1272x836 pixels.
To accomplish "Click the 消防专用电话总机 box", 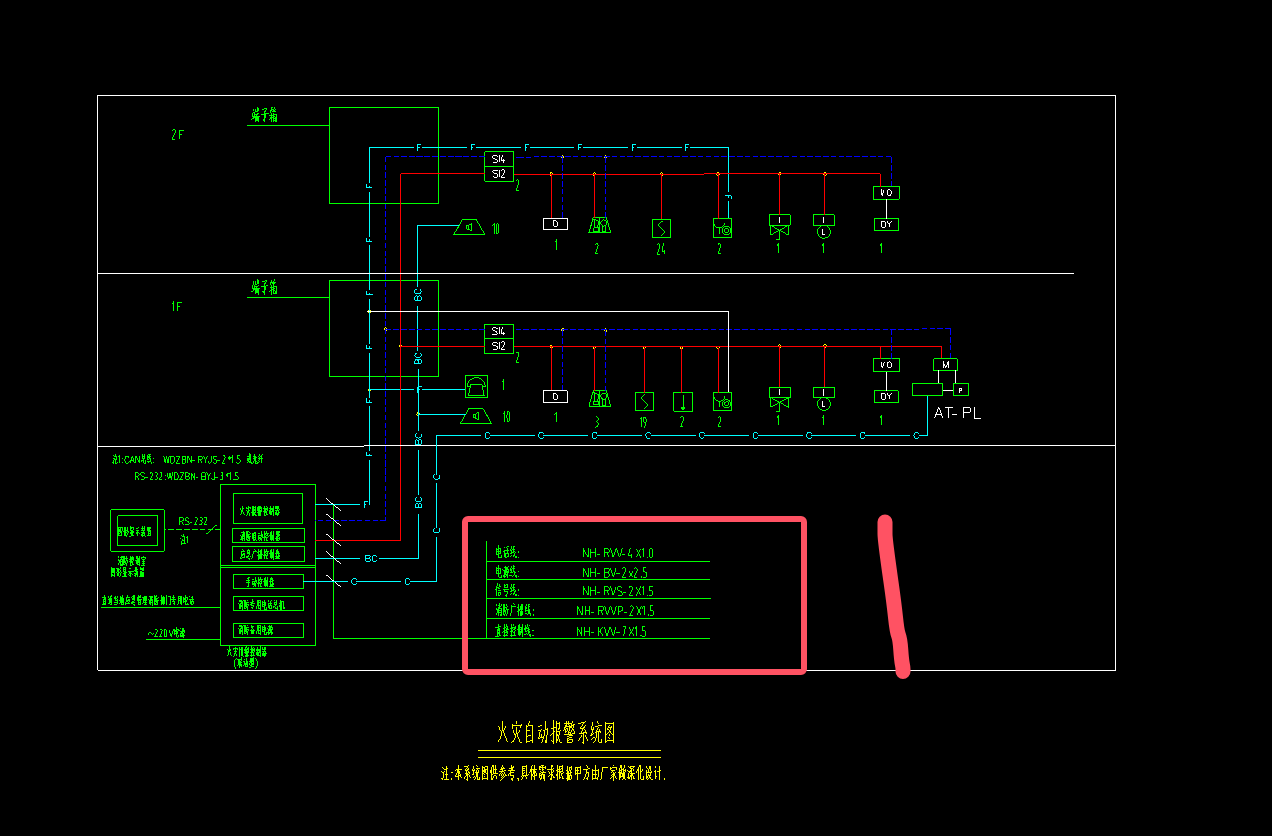I will pos(269,604).
